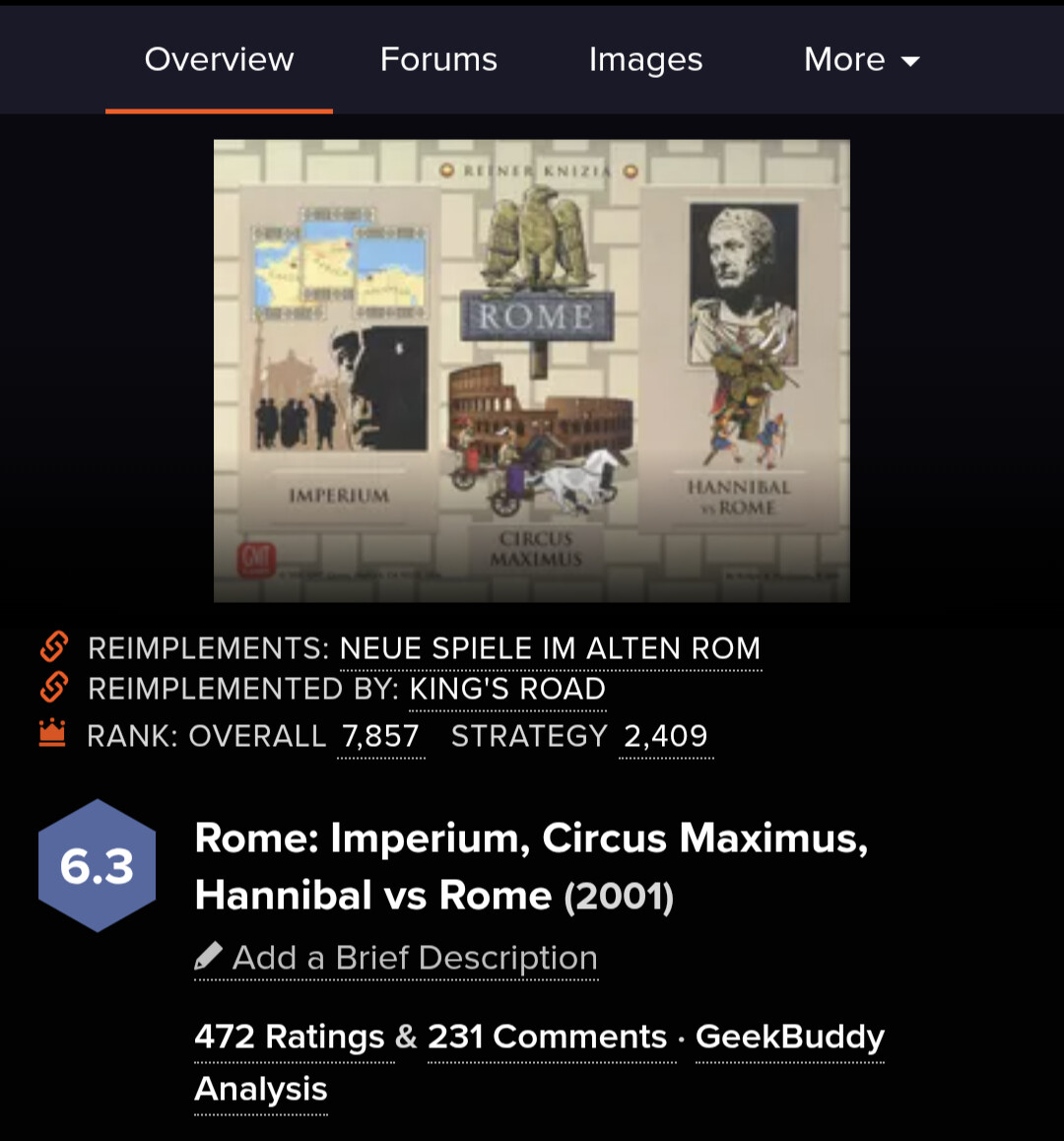This screenshot has width=1064, height=1141.
Task: Click the orange crown rank icon
Action: (x=52, y=733)
